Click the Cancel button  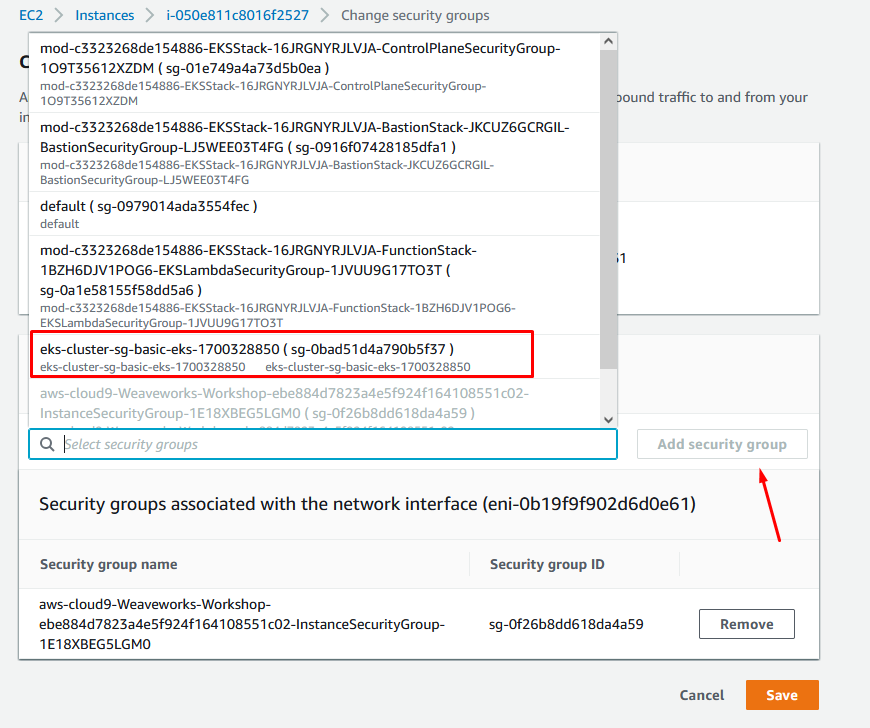tap(702, 695)
